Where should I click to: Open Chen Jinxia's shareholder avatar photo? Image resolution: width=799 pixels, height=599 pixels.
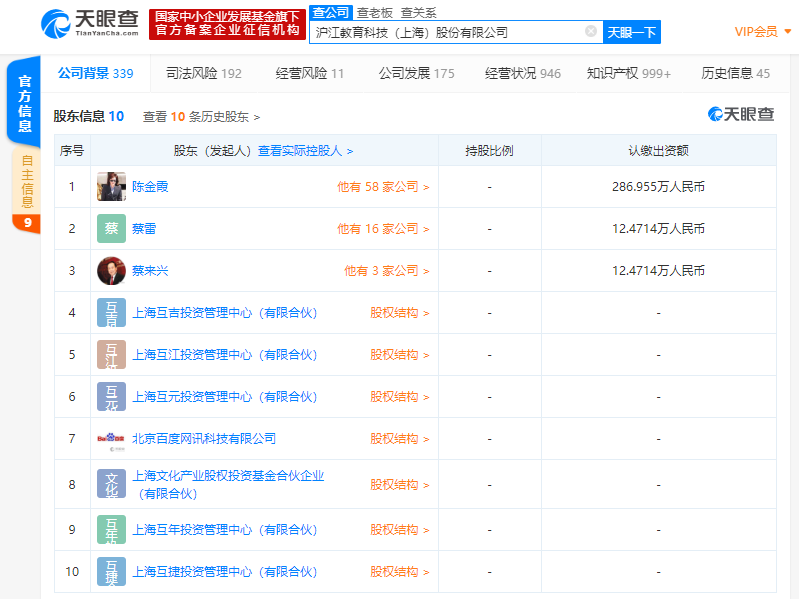coord(111,186)
